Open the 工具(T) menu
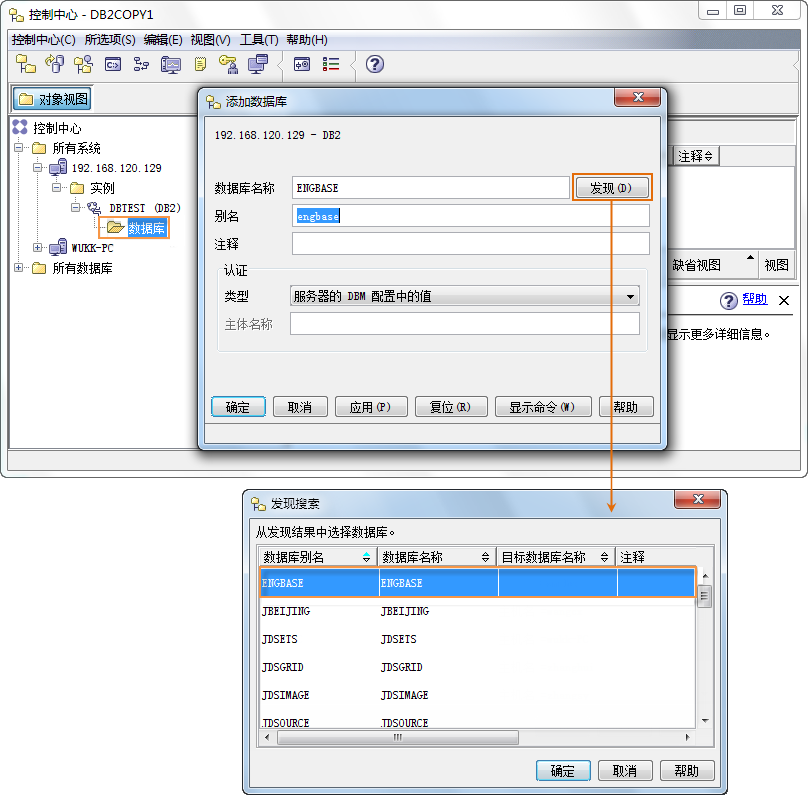 [259, 40]
